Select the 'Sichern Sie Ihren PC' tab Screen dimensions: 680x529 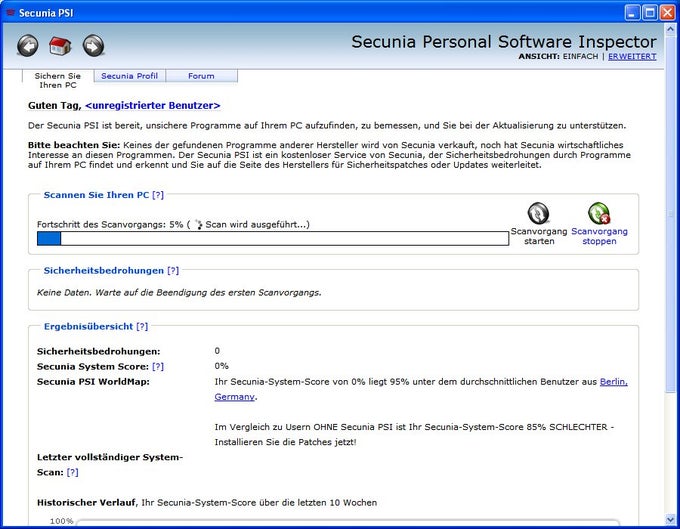click(58, 80)
